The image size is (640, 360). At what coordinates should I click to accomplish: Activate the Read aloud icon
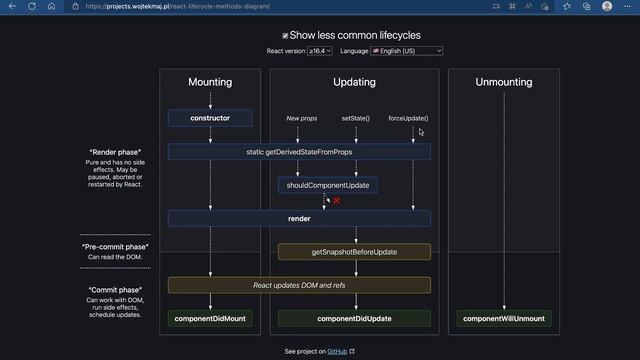[528, 6]
